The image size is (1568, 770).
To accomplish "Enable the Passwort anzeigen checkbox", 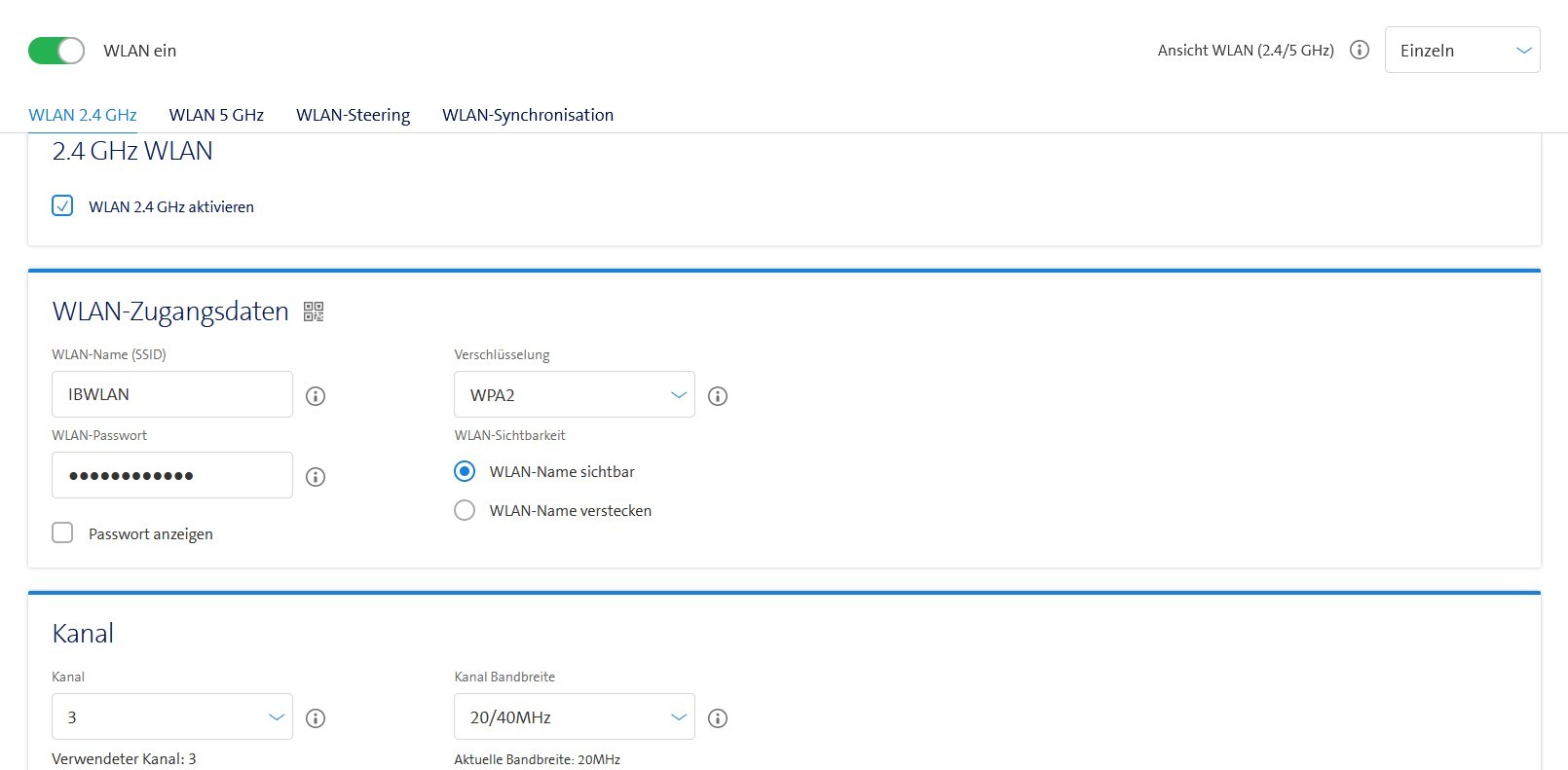I will coord(62,533).
